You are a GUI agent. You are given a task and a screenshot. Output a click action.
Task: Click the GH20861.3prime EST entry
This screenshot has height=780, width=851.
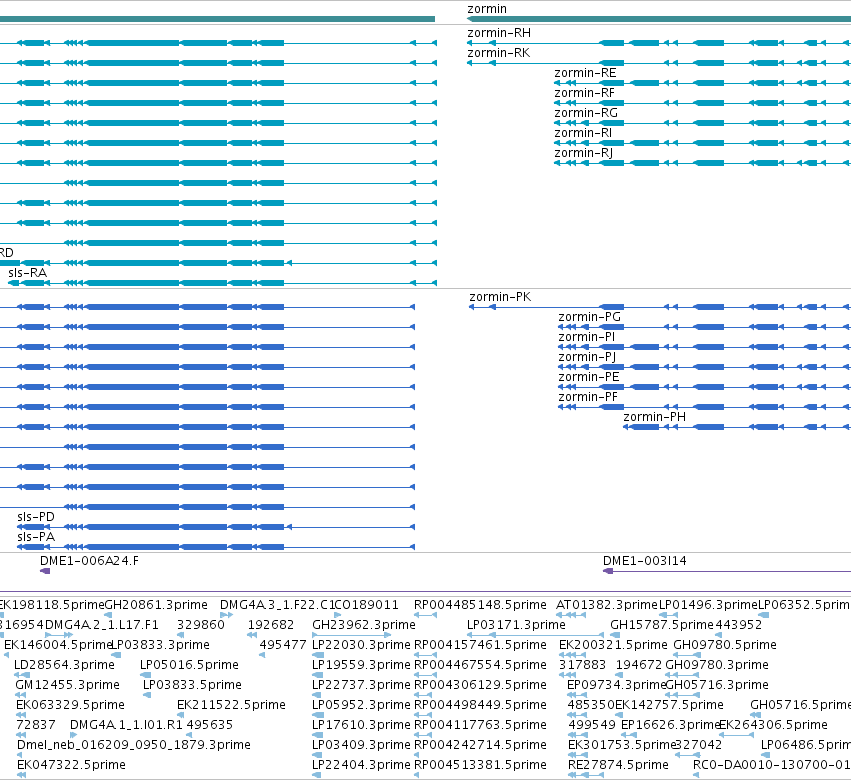pyautogui.click(x=156, y=605)
